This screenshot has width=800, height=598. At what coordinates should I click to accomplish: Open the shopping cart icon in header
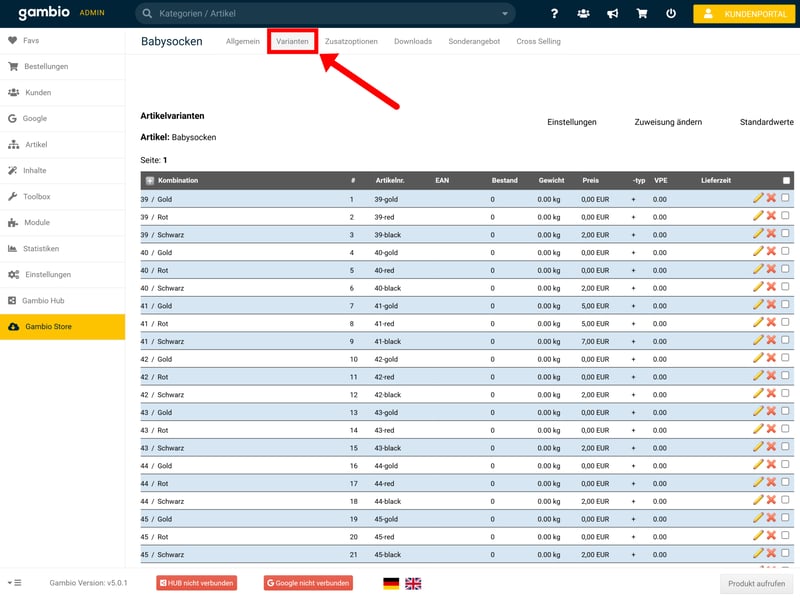tap(641, 14)
